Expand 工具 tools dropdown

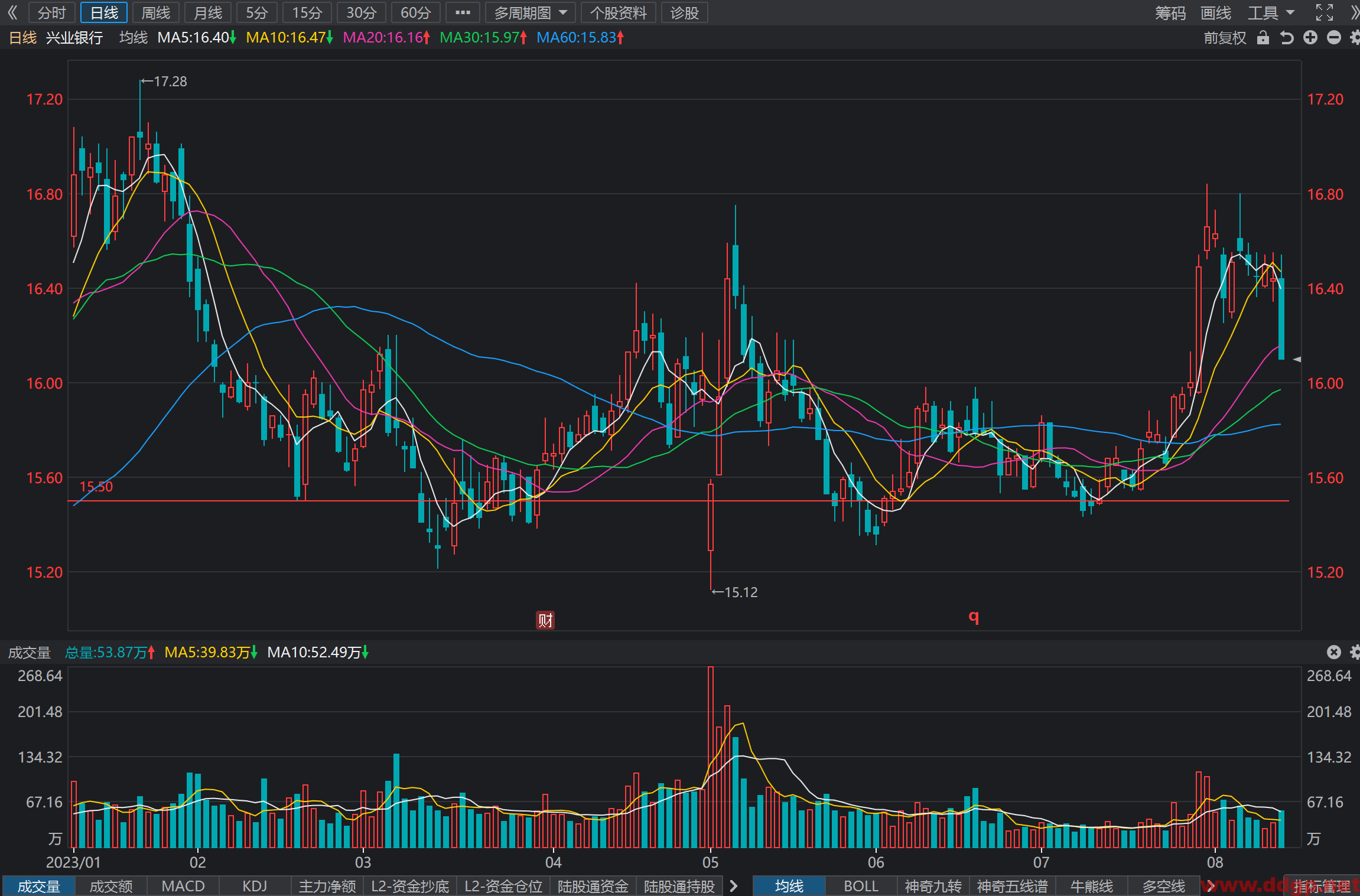[1271, 12]
